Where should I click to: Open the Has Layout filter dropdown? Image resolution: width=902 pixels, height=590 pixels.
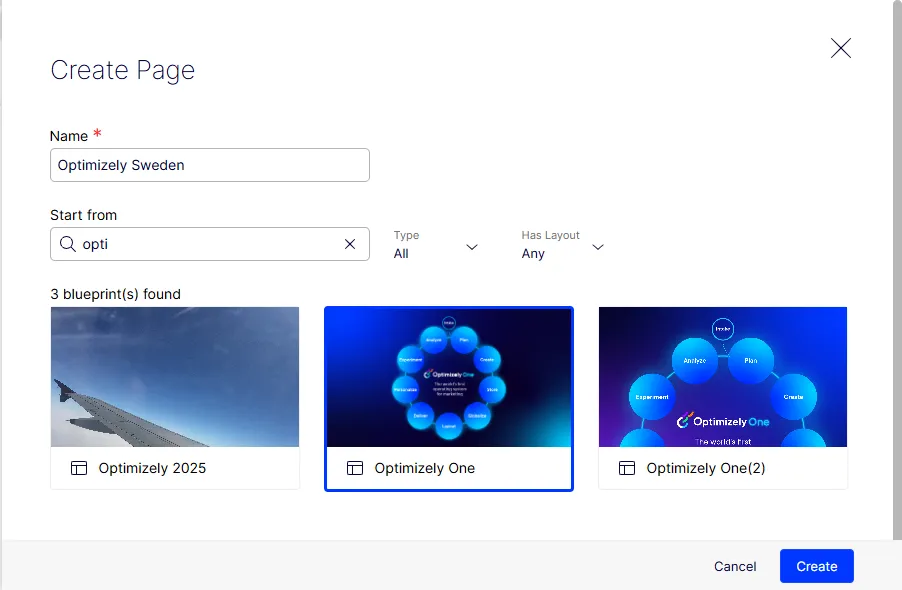click(x=563, y=245)
